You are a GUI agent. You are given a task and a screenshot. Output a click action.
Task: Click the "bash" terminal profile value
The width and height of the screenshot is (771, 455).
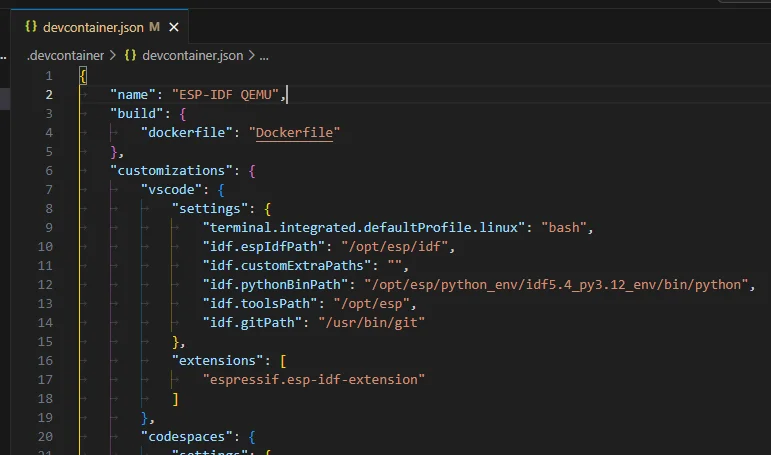[x=567, y=227]
